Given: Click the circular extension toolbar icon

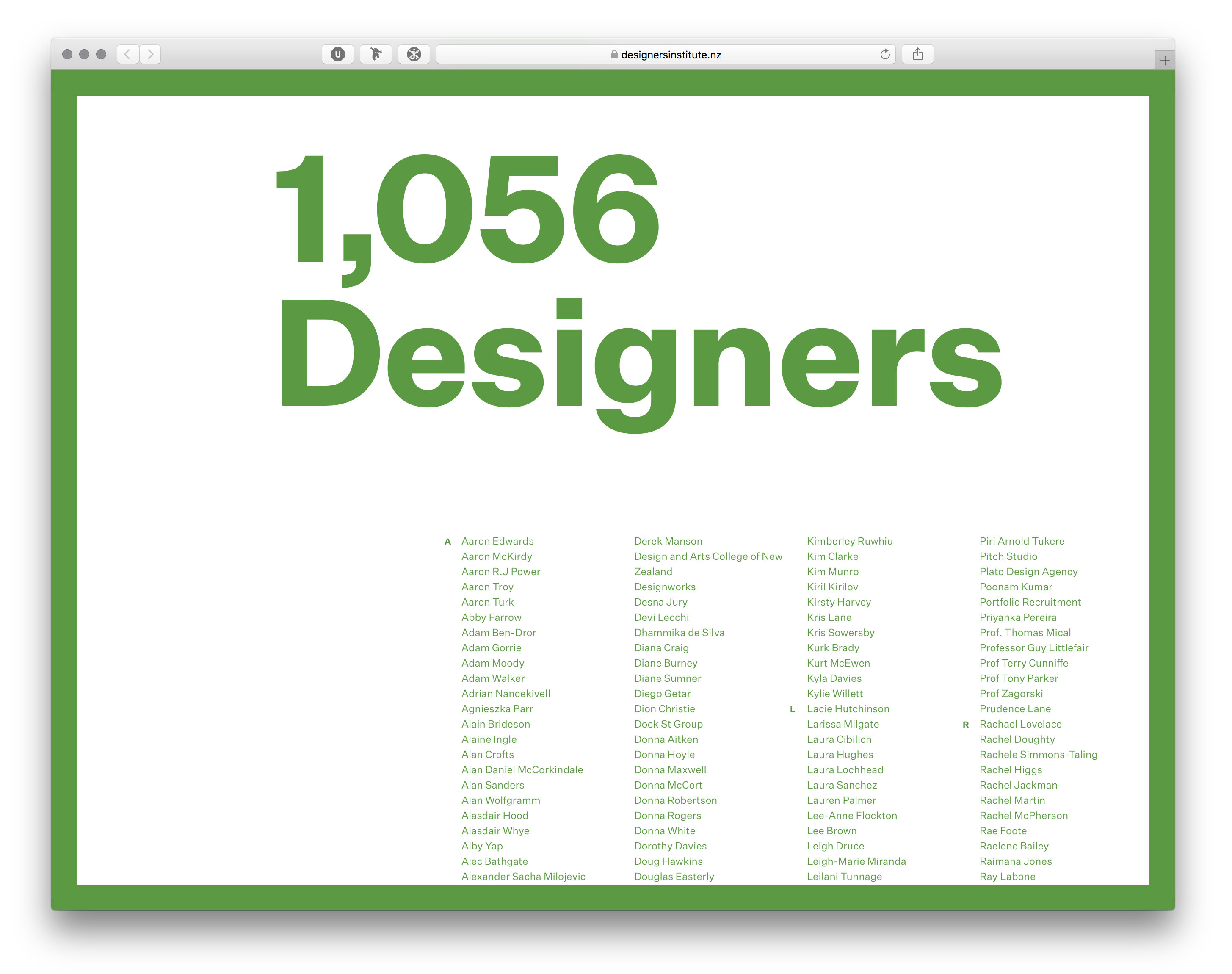Looking at the screenshot, I should point(414,54).
